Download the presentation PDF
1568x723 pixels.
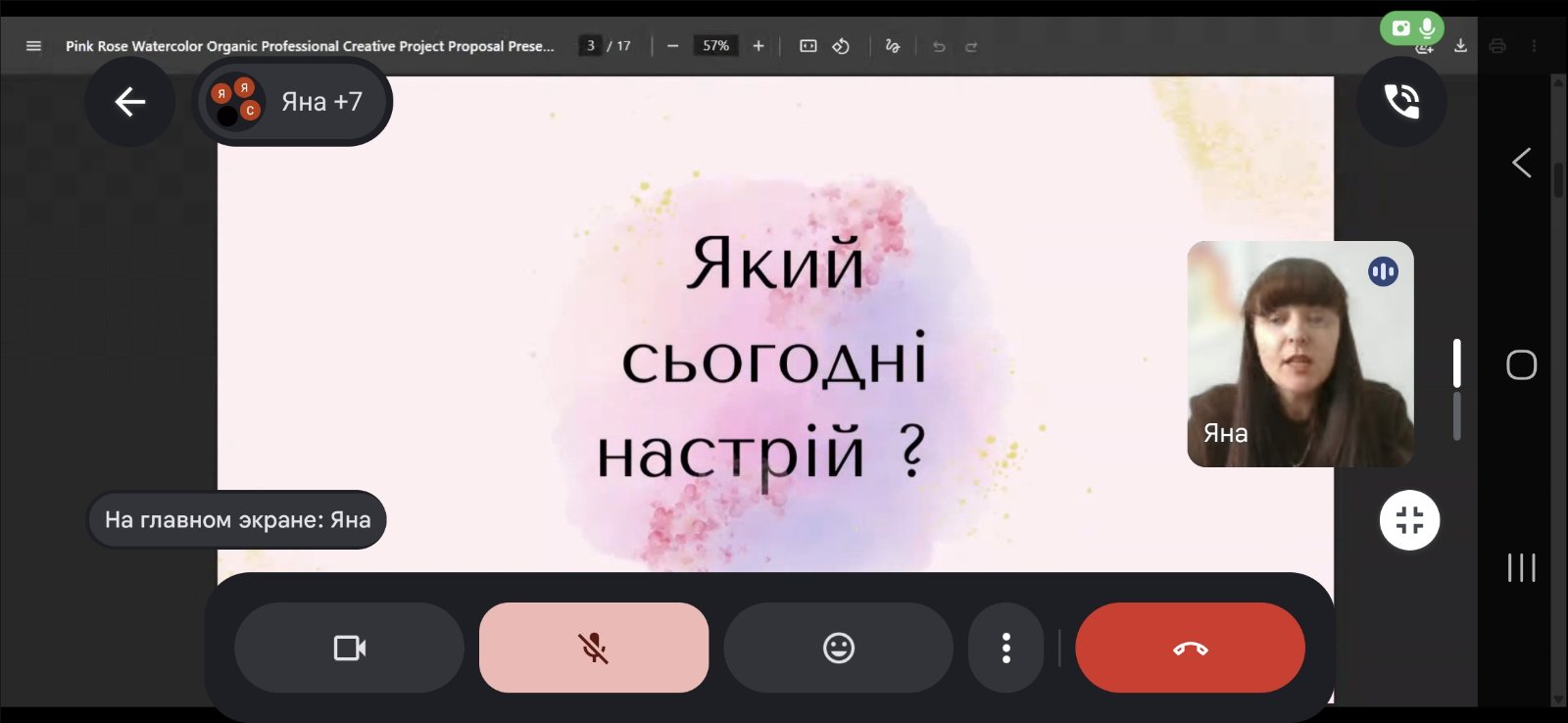(1460, 46)
